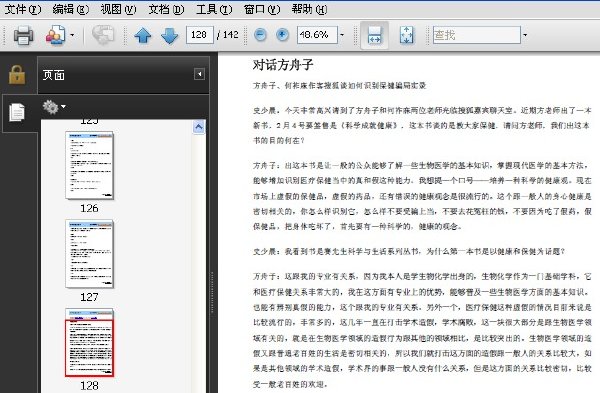Select page 127 thumbnail
This screenshot has width=600, height=393.
[90, 254]
